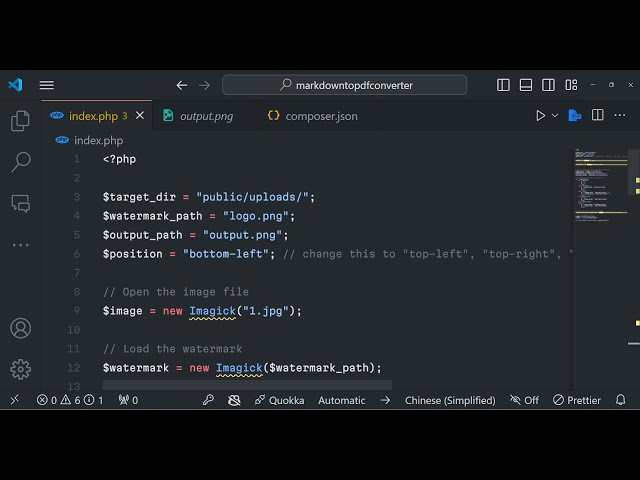The height and width of the screenshot is (480, 640).
Task: Click Chinese (Simplified) in status bar
Action: (x=449, y=400)
